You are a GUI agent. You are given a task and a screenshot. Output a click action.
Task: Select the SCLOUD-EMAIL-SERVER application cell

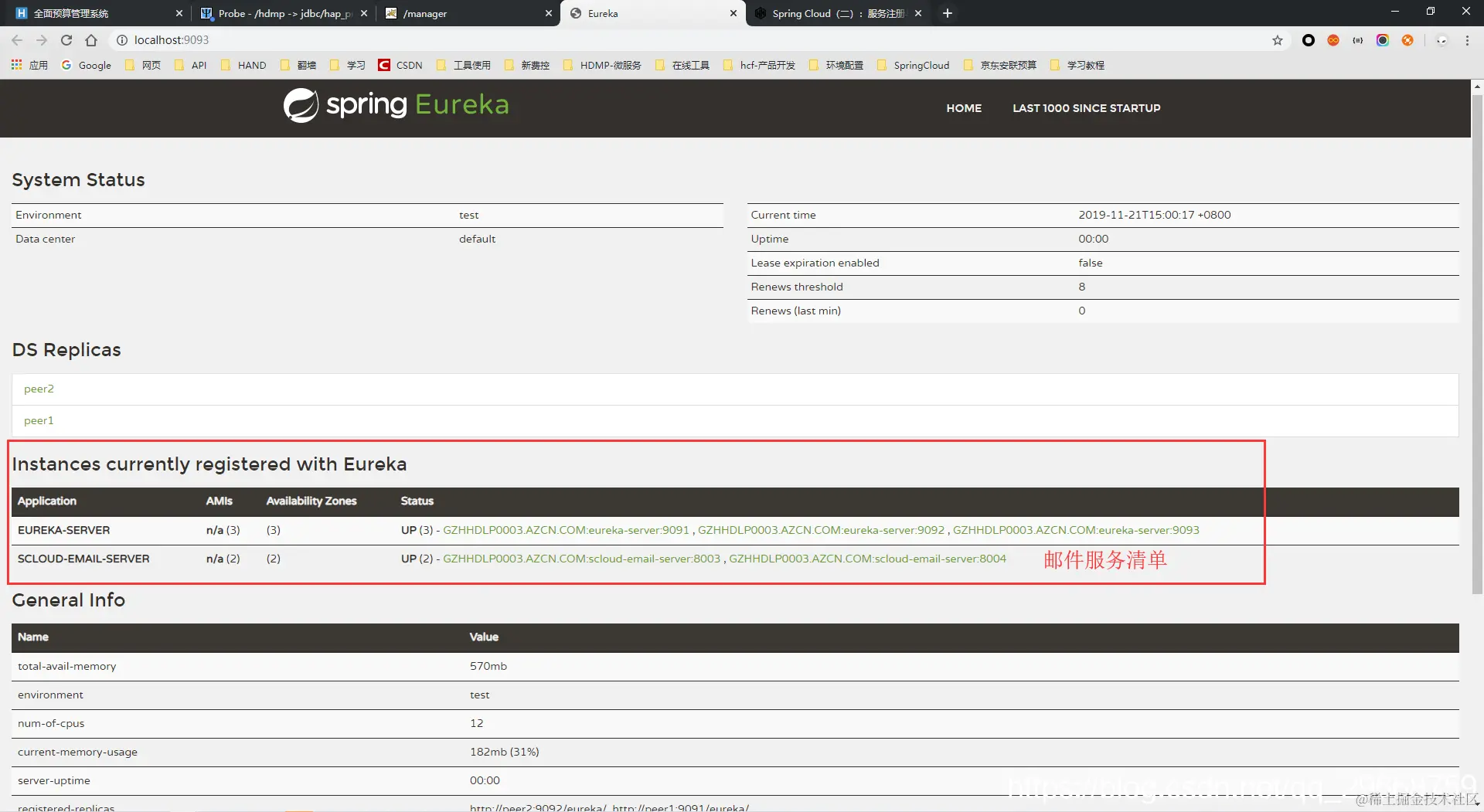click(x=83, y=559)
